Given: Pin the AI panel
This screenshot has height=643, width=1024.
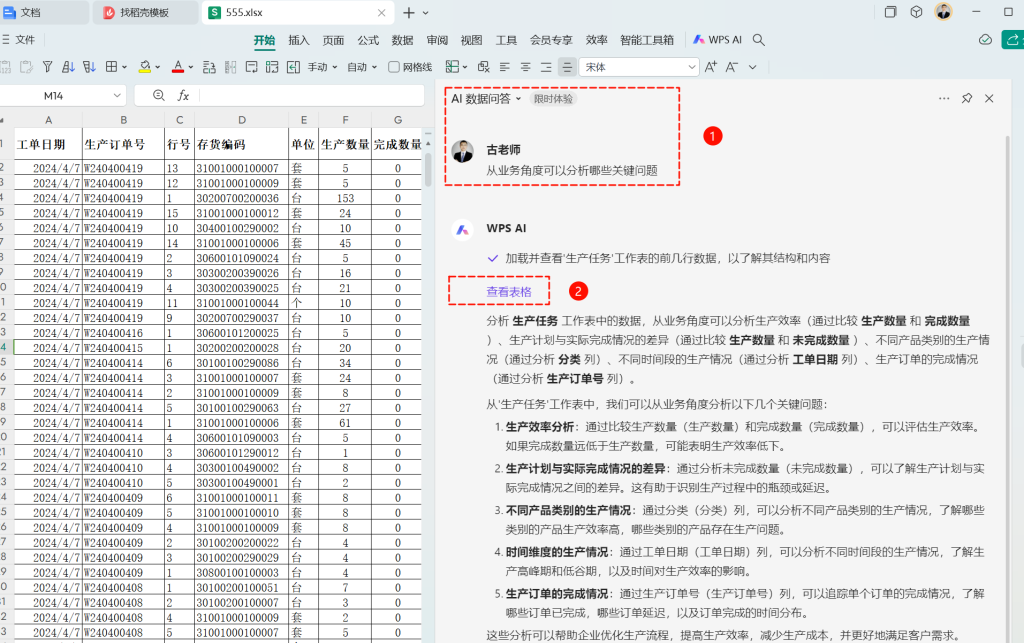Looking at the screenshot, I should (967, 98).
